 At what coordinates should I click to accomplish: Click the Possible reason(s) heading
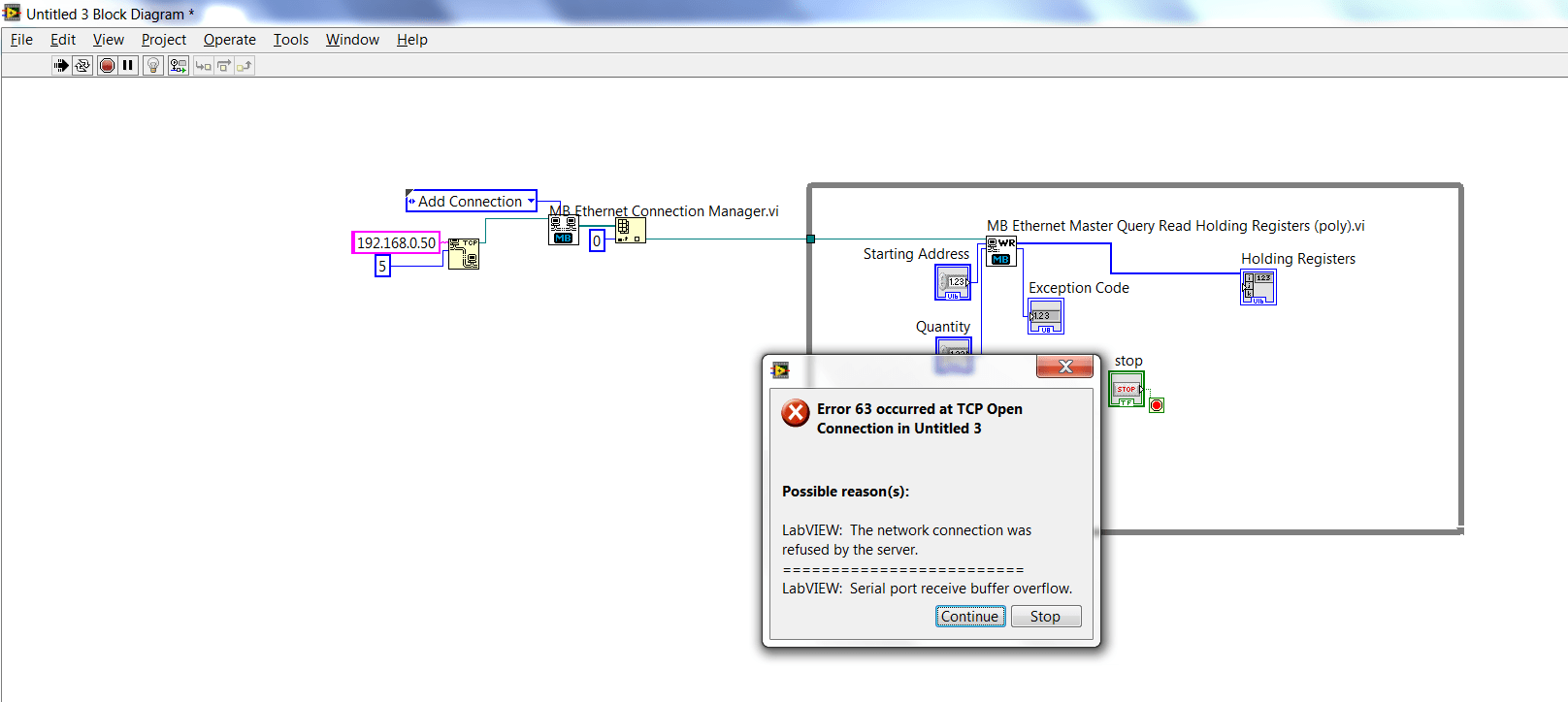(x=846, y=492)
